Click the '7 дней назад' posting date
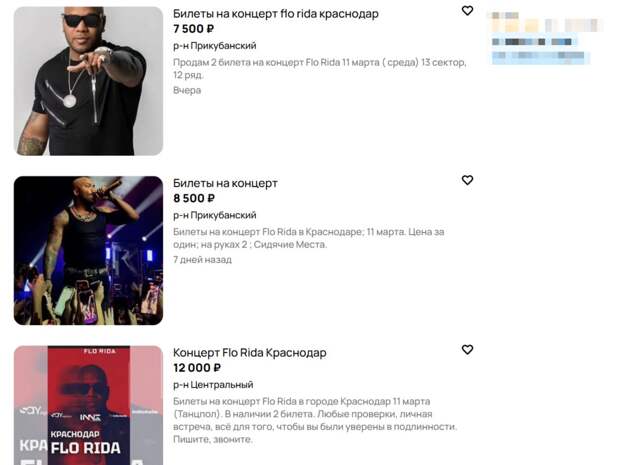 pyautogui.click(x=202, y=260)
